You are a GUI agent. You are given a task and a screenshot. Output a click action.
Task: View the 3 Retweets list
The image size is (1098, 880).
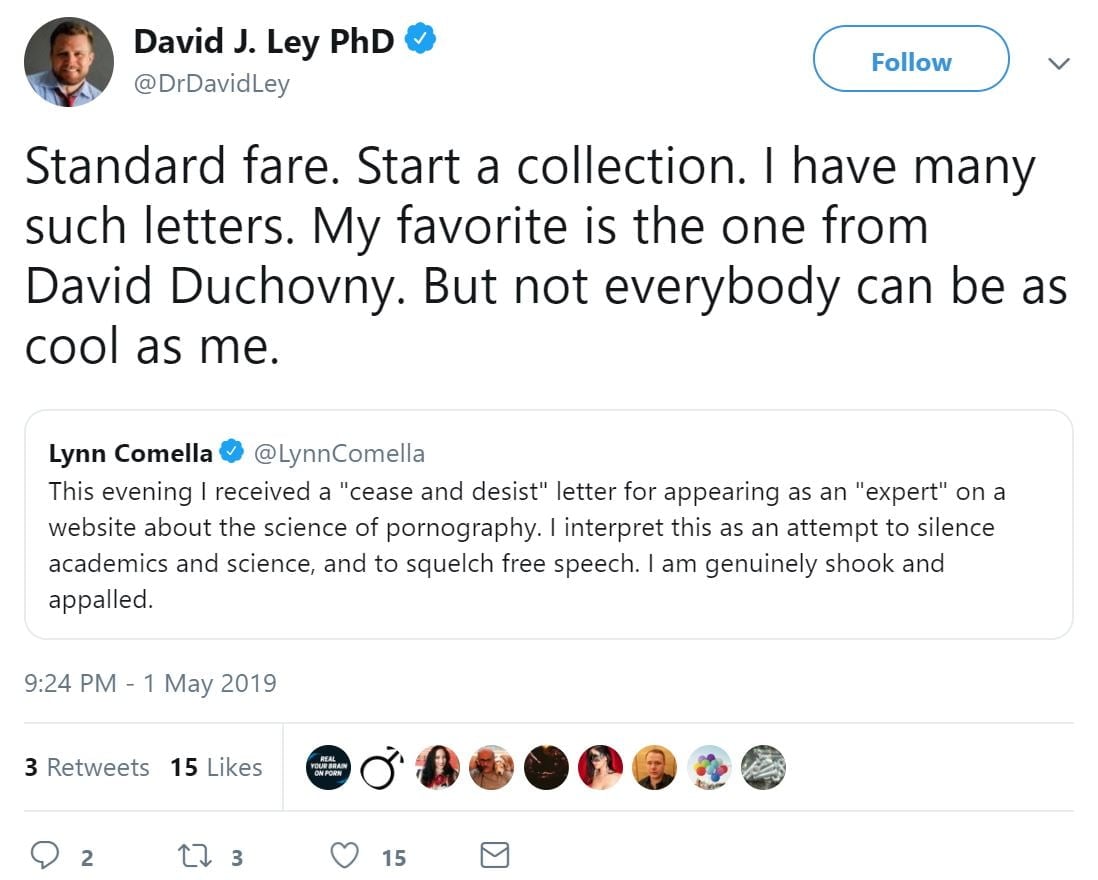tap(87, 768)
